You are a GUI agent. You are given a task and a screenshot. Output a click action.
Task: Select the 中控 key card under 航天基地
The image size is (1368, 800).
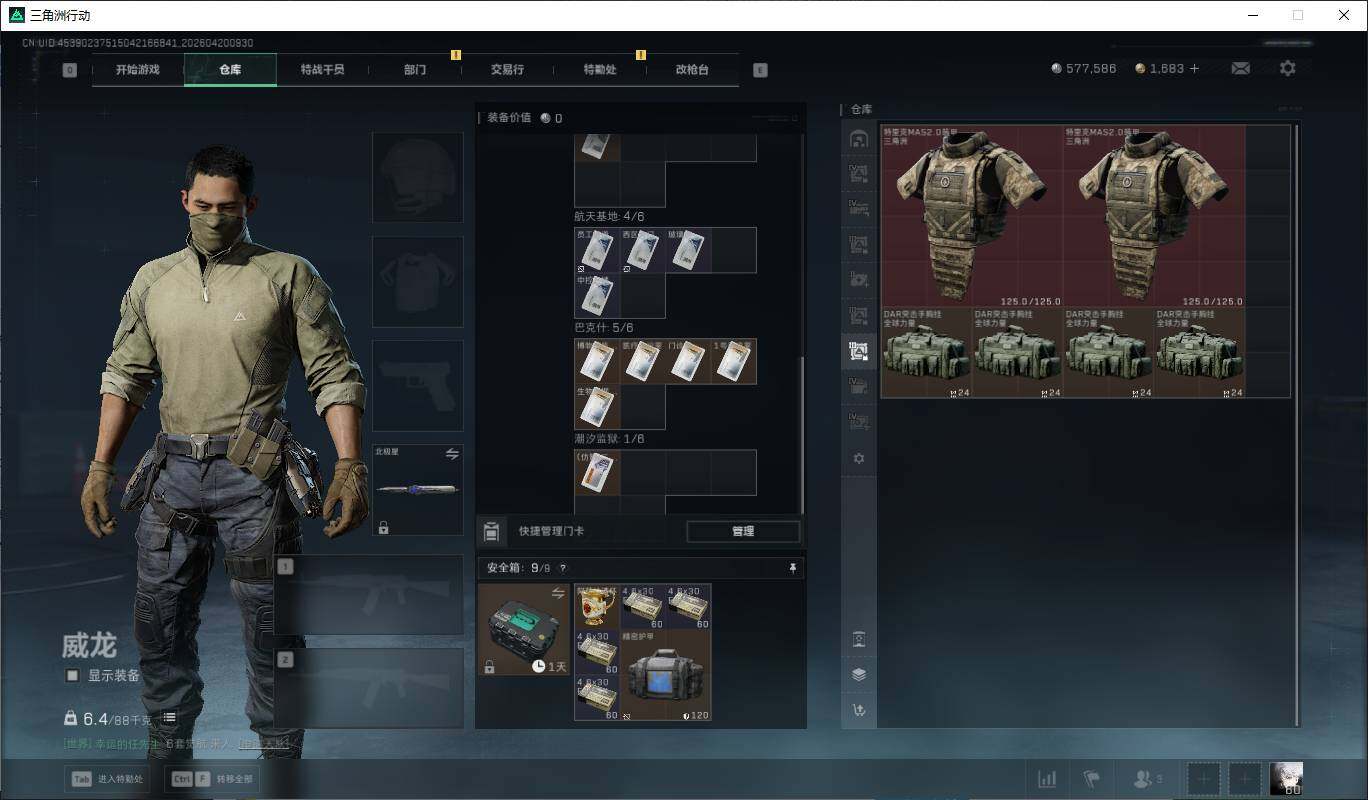tap(597, 295)
